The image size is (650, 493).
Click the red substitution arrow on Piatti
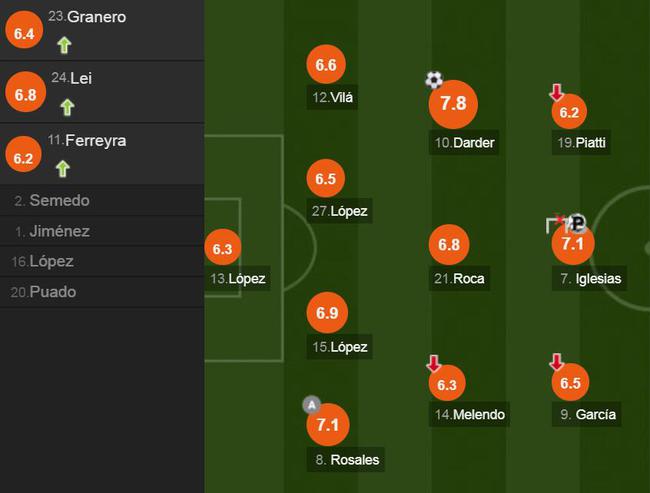click(x=556, y=92)
